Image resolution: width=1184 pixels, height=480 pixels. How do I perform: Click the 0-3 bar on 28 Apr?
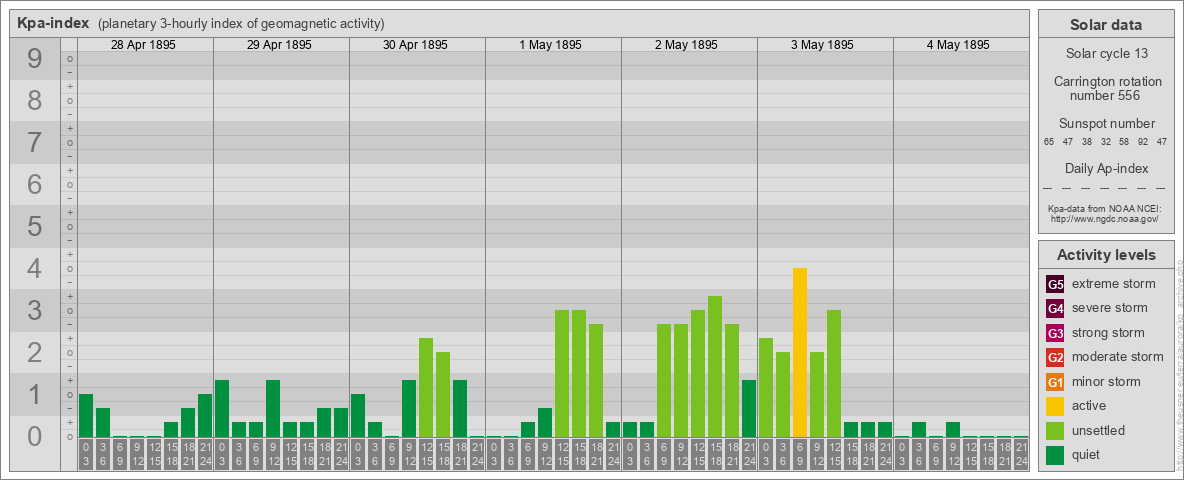(86, 415)
